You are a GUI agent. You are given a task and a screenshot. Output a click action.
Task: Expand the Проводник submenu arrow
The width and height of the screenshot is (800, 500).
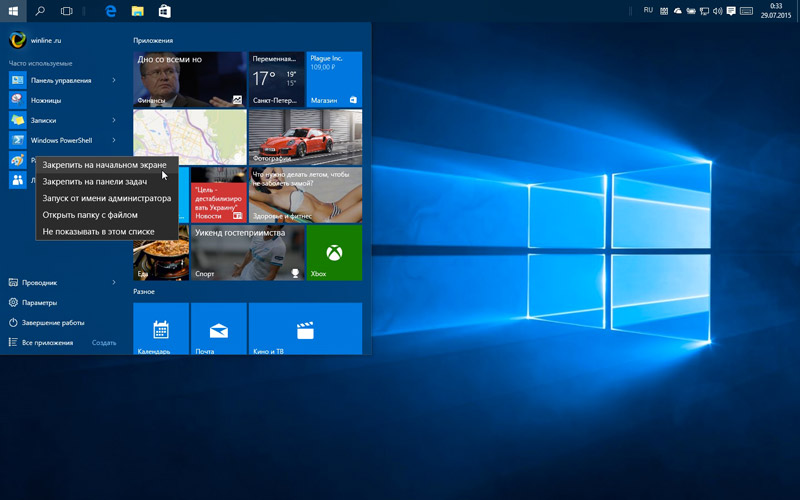(114, 283)
